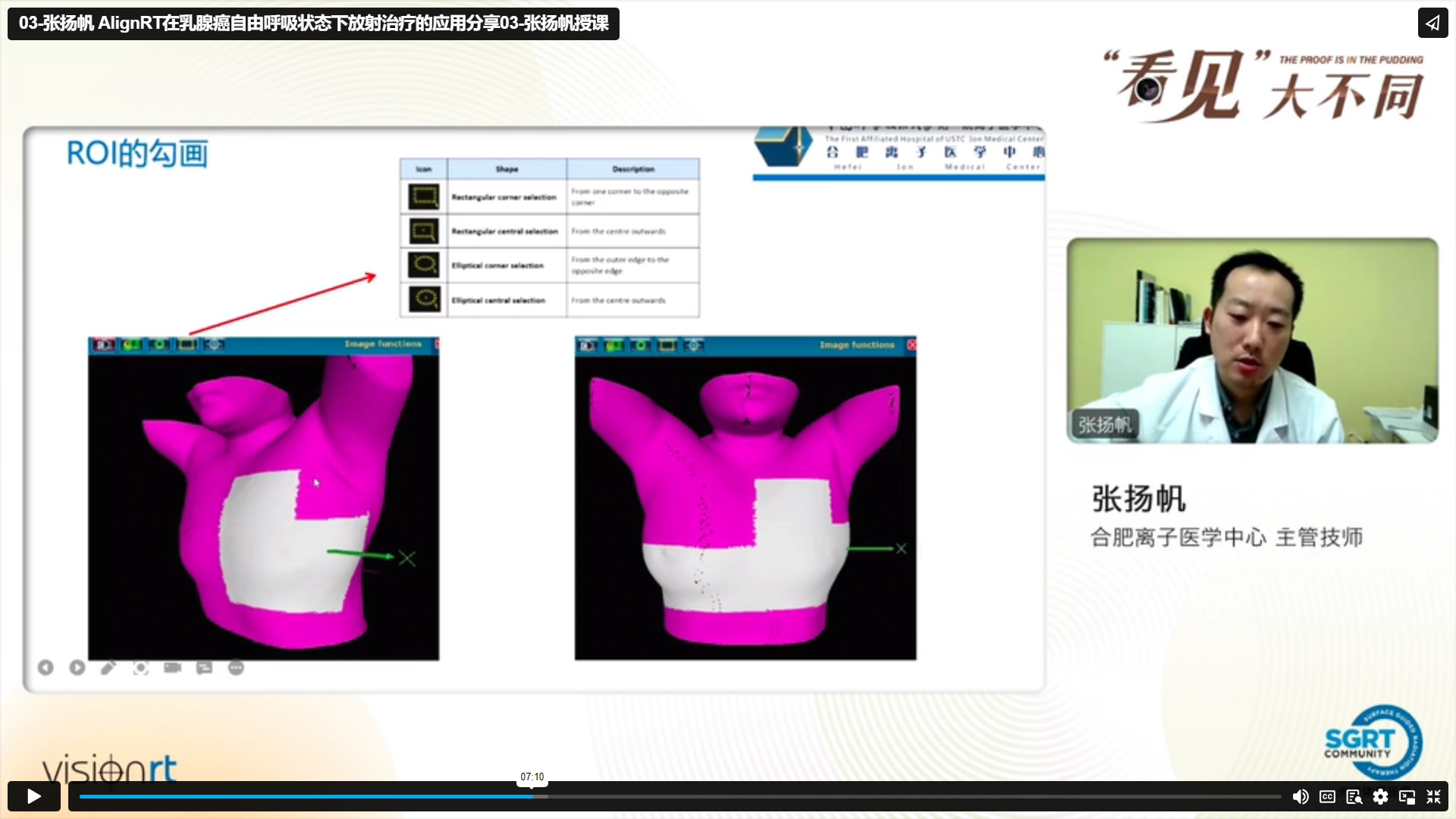
Task: Toggle closed captions CC
Action: click(1327, 796)
